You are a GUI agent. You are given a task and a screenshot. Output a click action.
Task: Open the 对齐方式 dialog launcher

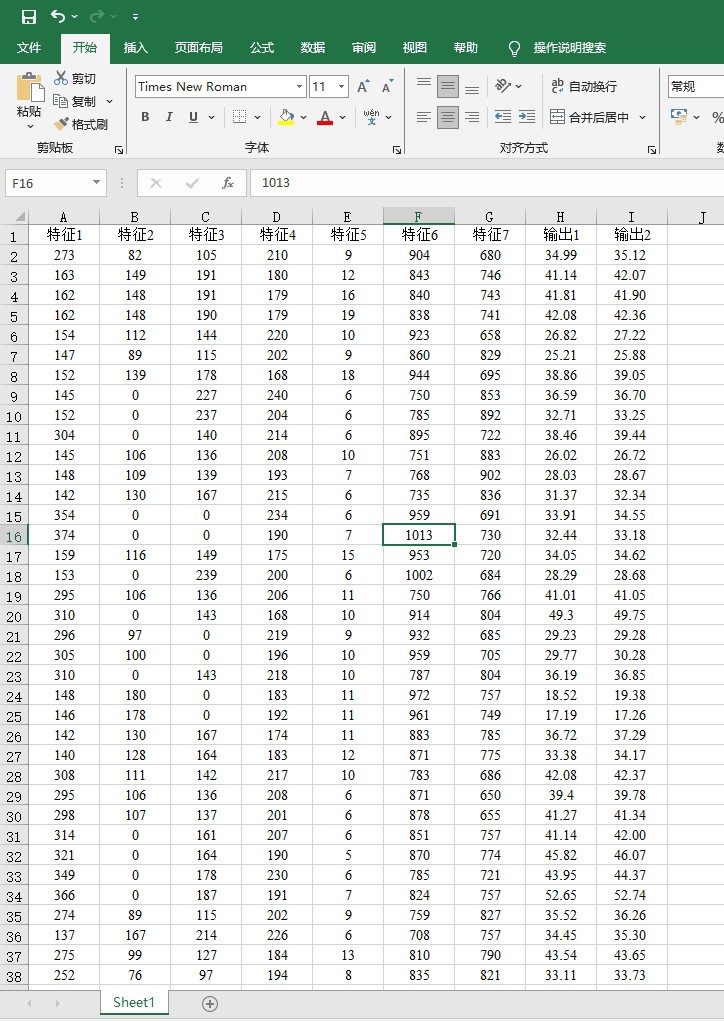click(652, 150)
